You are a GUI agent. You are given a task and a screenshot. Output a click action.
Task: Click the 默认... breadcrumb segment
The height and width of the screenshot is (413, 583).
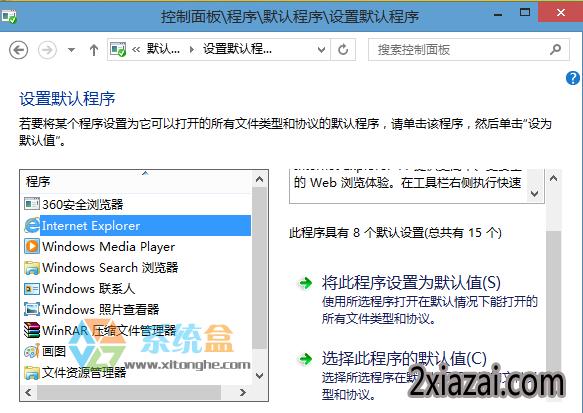coord(163,49)
